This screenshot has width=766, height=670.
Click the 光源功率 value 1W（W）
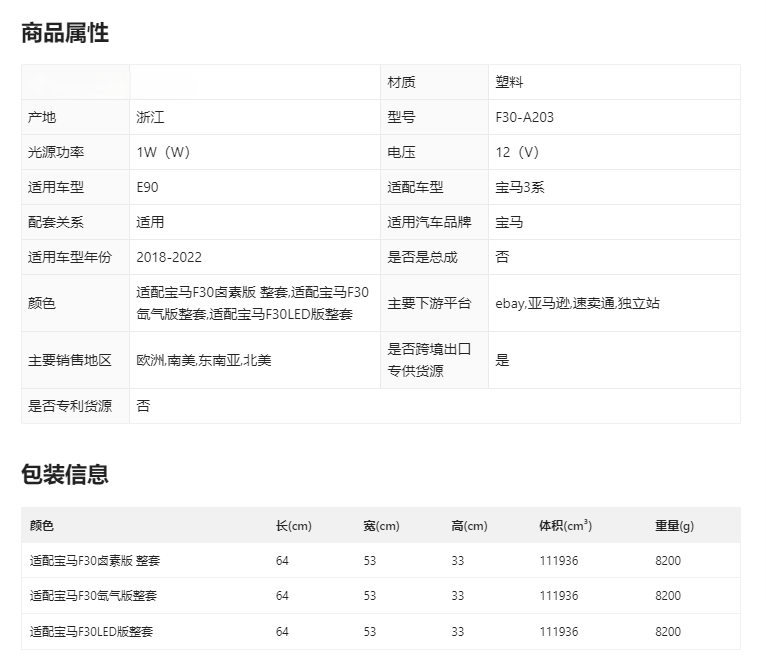pyautogui.click(x=163, y=152)
